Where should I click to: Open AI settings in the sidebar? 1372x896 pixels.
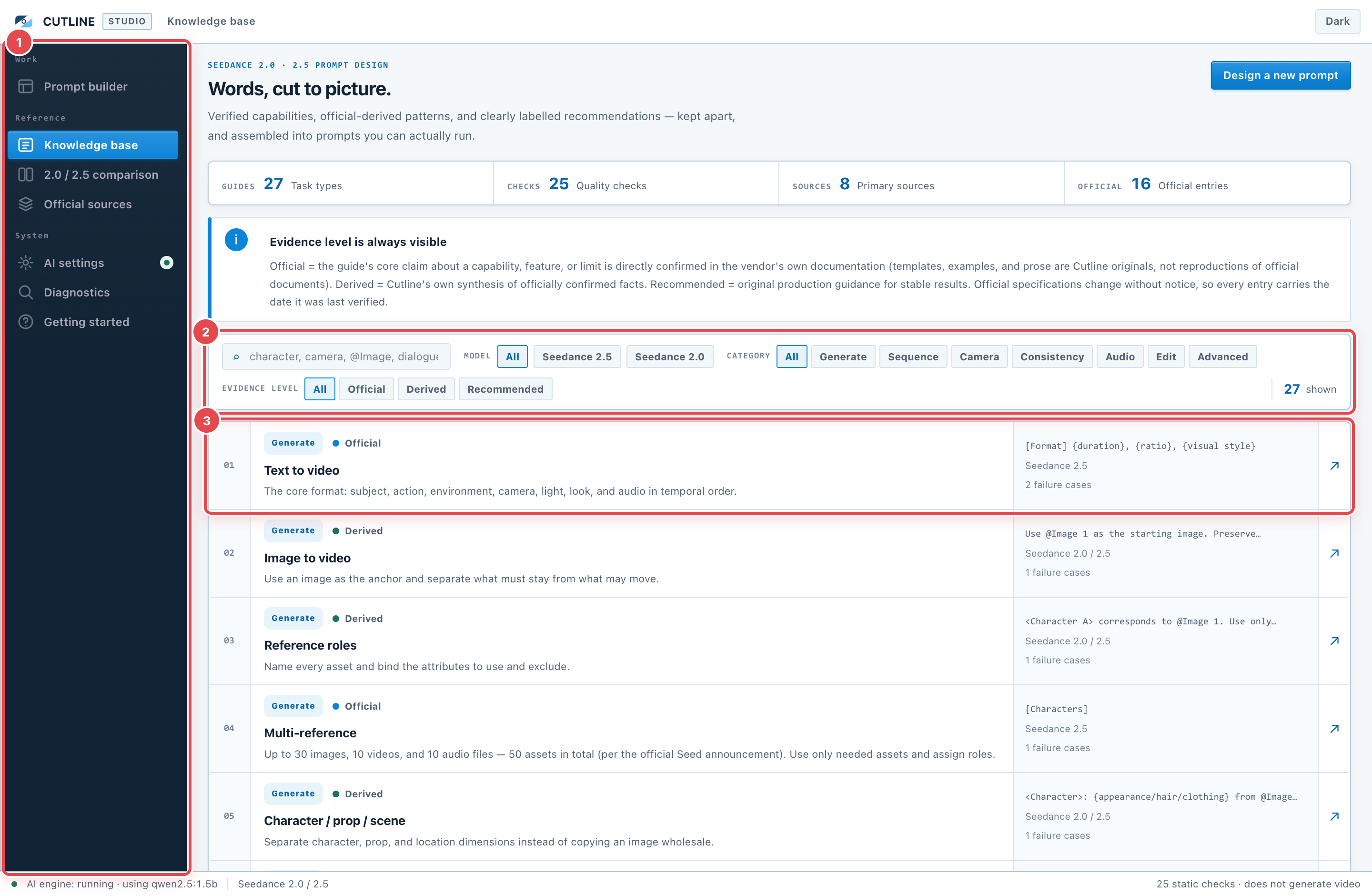(93, 263)
